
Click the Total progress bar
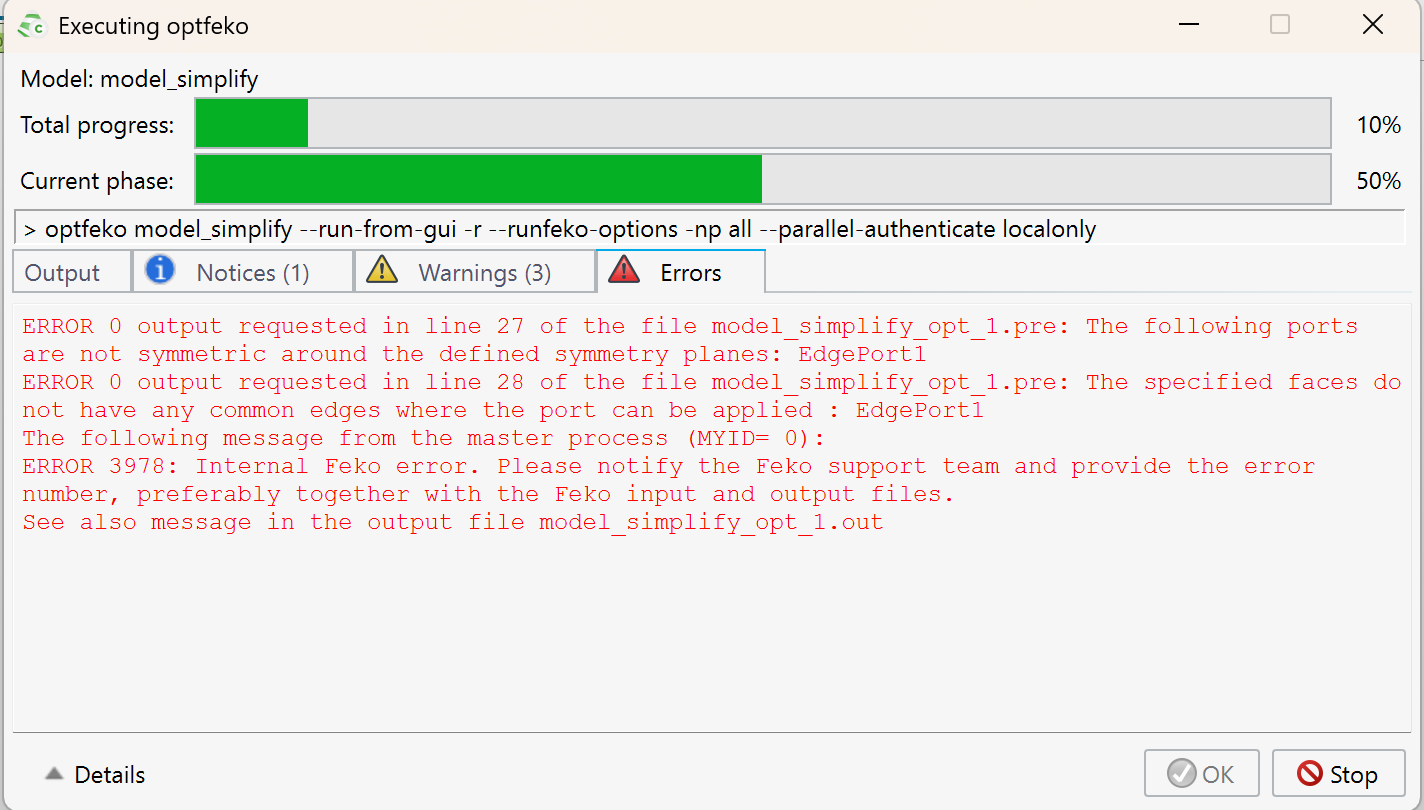(763, 124)
